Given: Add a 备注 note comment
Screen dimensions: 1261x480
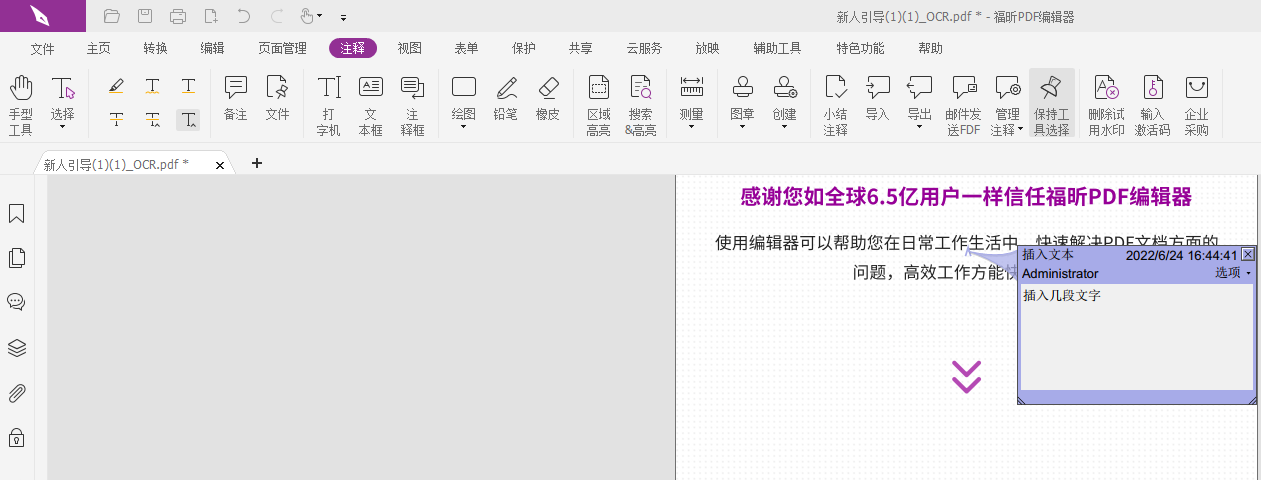Looking at the screenshot, I should click(235, 98).
